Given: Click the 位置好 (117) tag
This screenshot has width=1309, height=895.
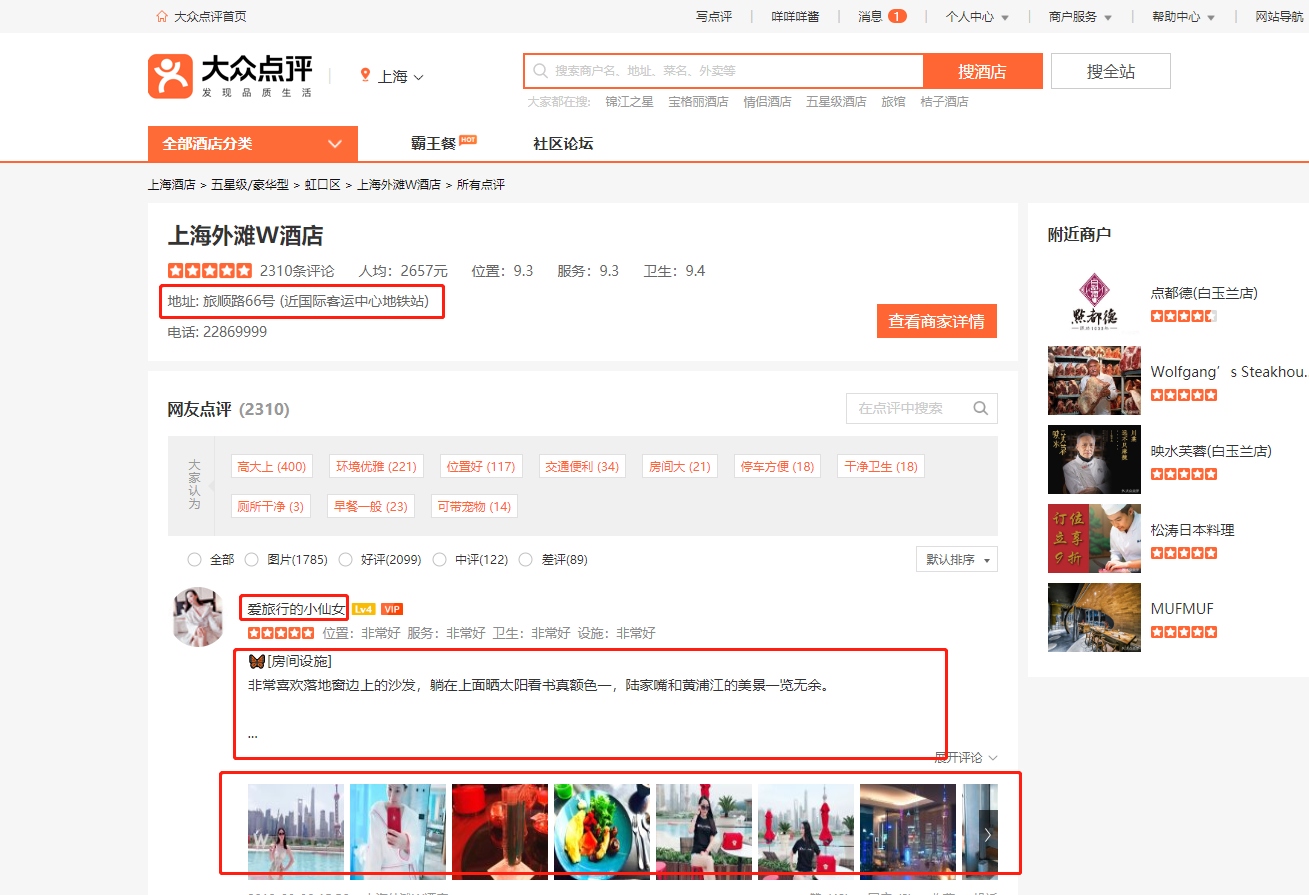Looking at the screenshot, I should point(481,466).
